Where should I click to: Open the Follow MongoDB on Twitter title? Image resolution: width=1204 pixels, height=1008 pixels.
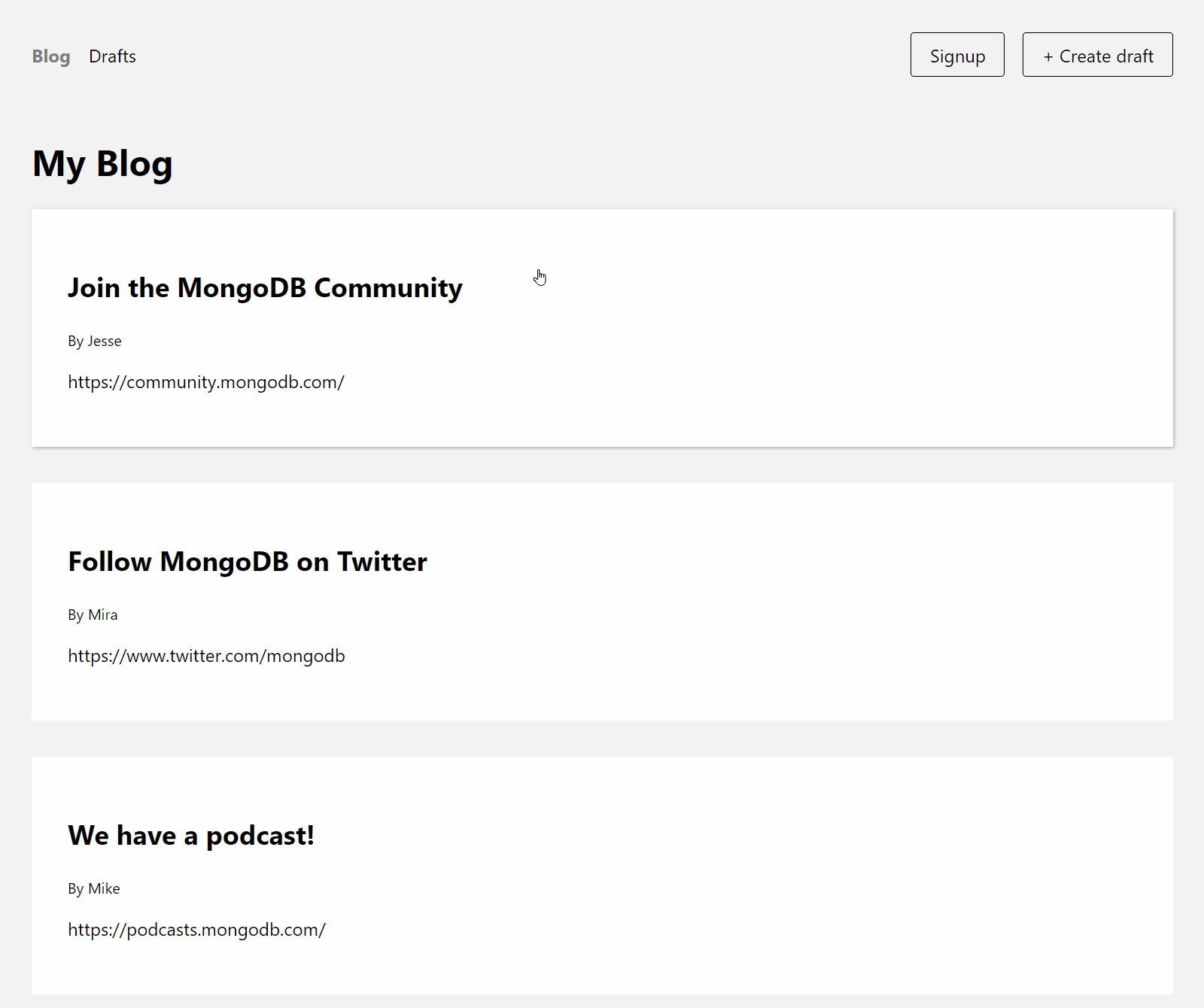[x=248, y=562]
